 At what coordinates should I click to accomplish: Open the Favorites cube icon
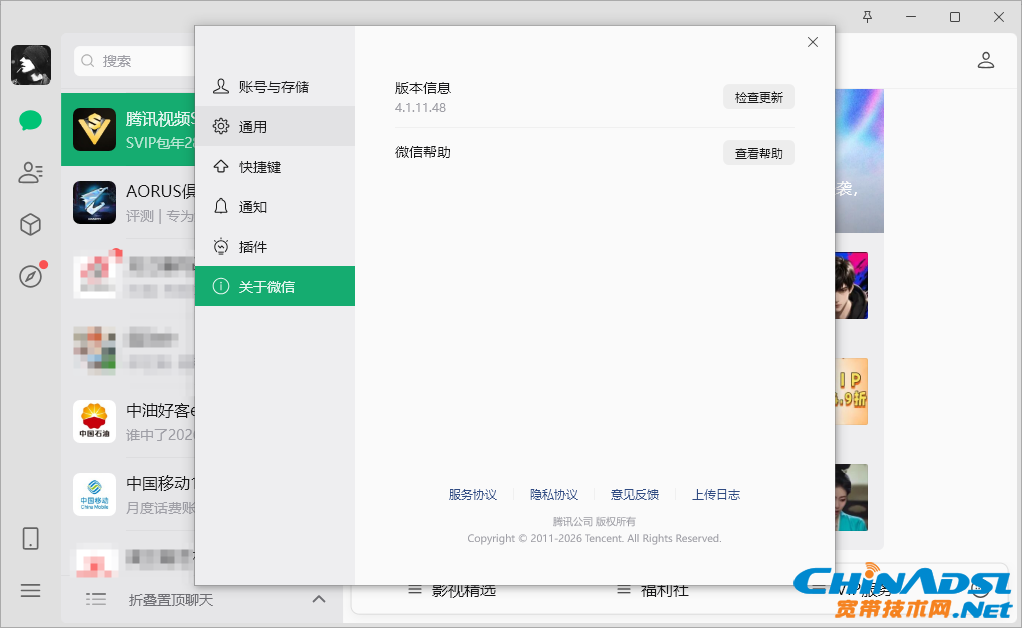click(x=31, y=225)
